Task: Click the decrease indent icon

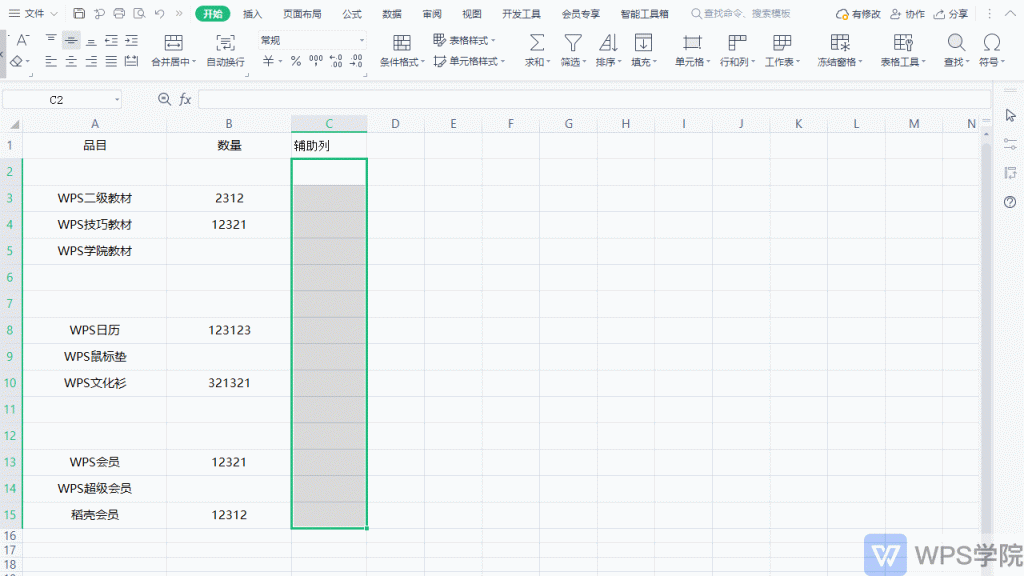Action: click(112, 40)
